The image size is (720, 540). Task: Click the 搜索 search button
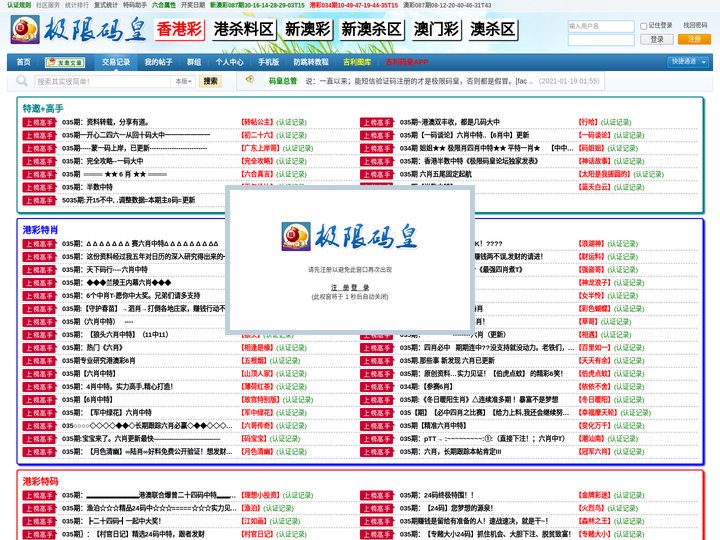click(x=210, y=81)
